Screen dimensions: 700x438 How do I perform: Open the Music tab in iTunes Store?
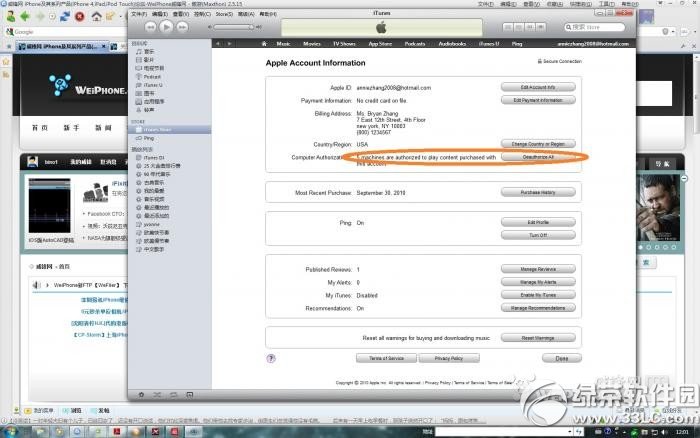pos(283,44)
